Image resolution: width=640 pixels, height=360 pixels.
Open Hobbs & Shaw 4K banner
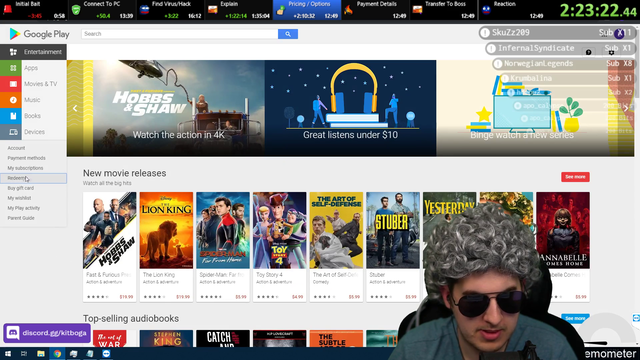point(179,108)
